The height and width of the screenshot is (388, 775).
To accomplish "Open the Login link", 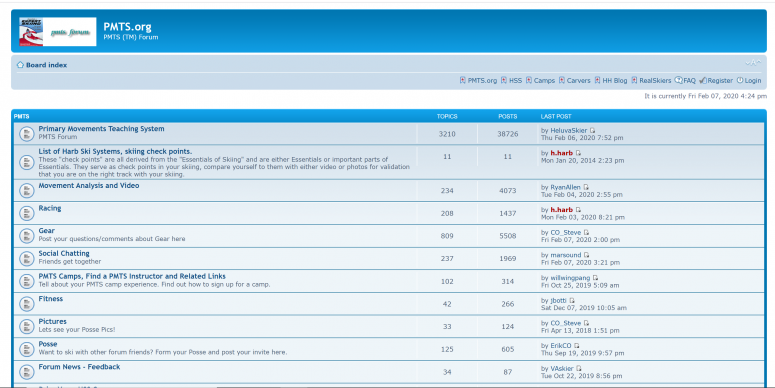I will pos(753,80).
